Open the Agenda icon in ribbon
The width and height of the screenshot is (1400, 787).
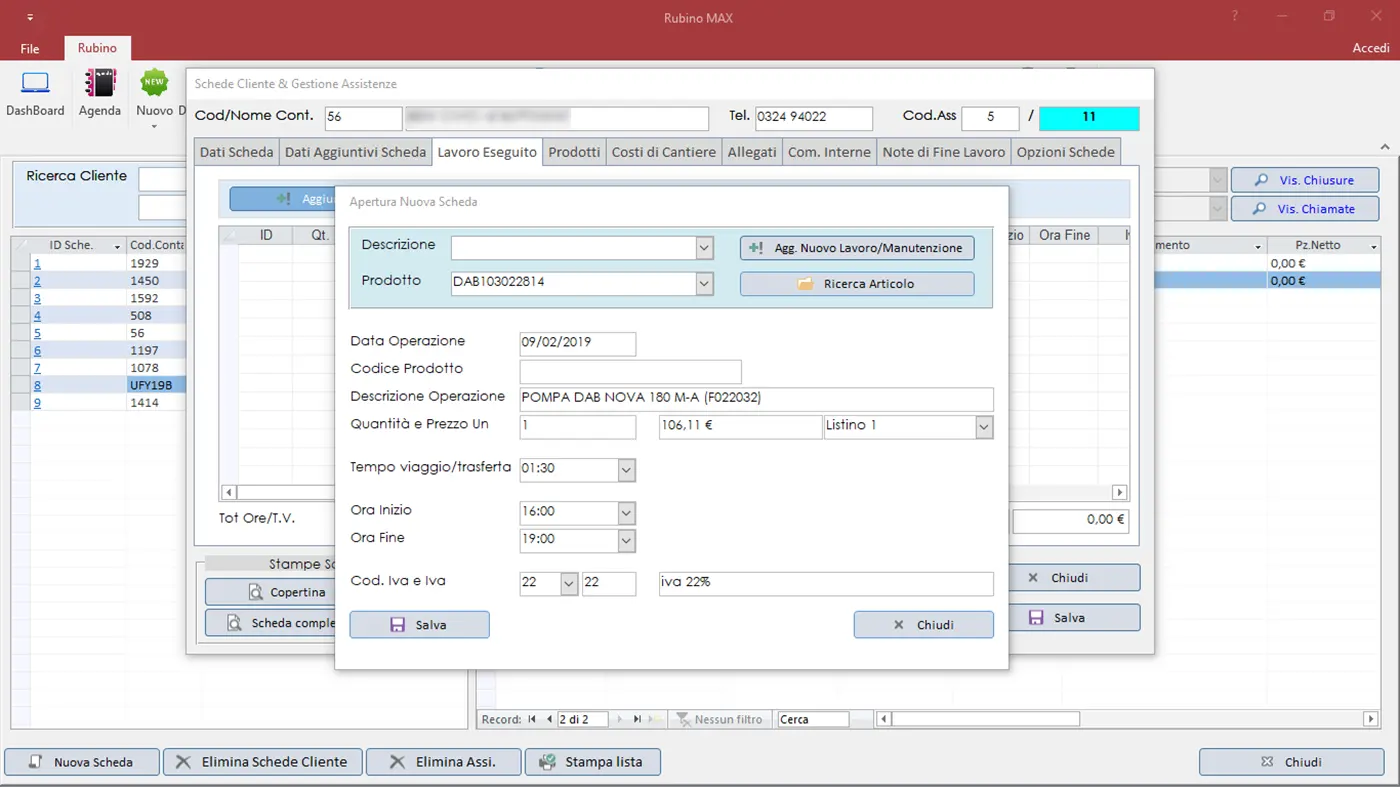[100, 93]
